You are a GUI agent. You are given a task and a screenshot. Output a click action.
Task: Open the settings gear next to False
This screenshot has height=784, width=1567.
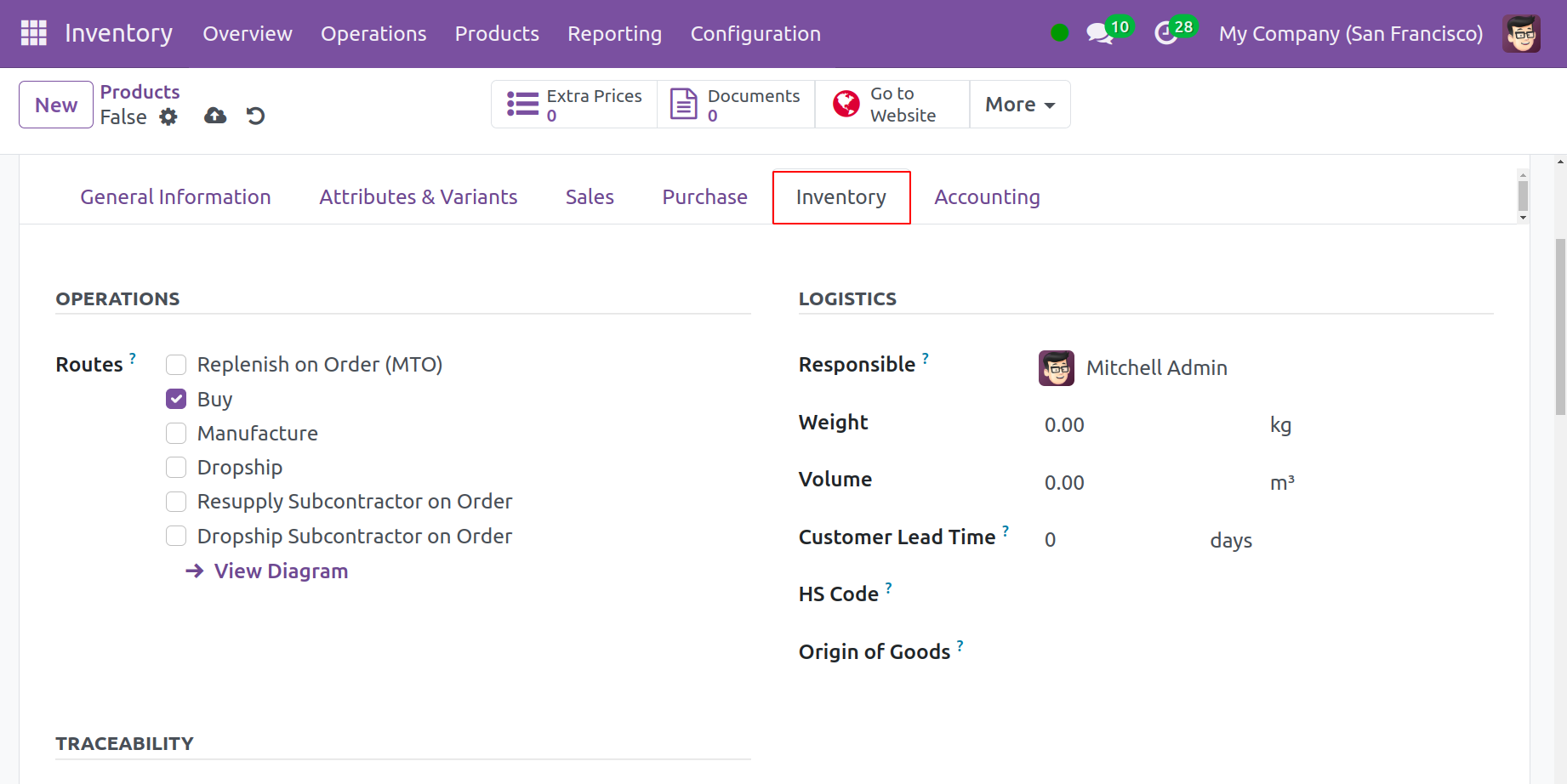[168, 116]
